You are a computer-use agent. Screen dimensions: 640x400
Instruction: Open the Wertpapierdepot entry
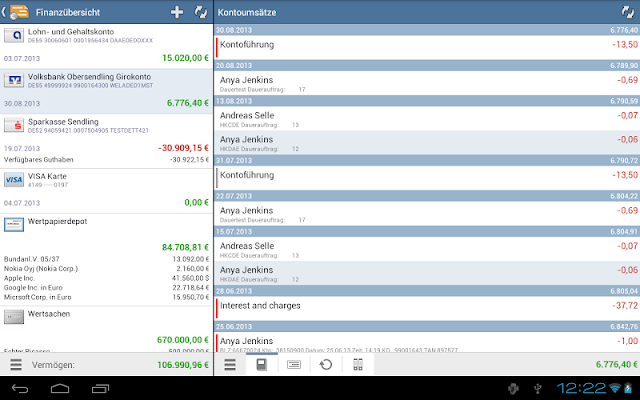pos(106,259)
